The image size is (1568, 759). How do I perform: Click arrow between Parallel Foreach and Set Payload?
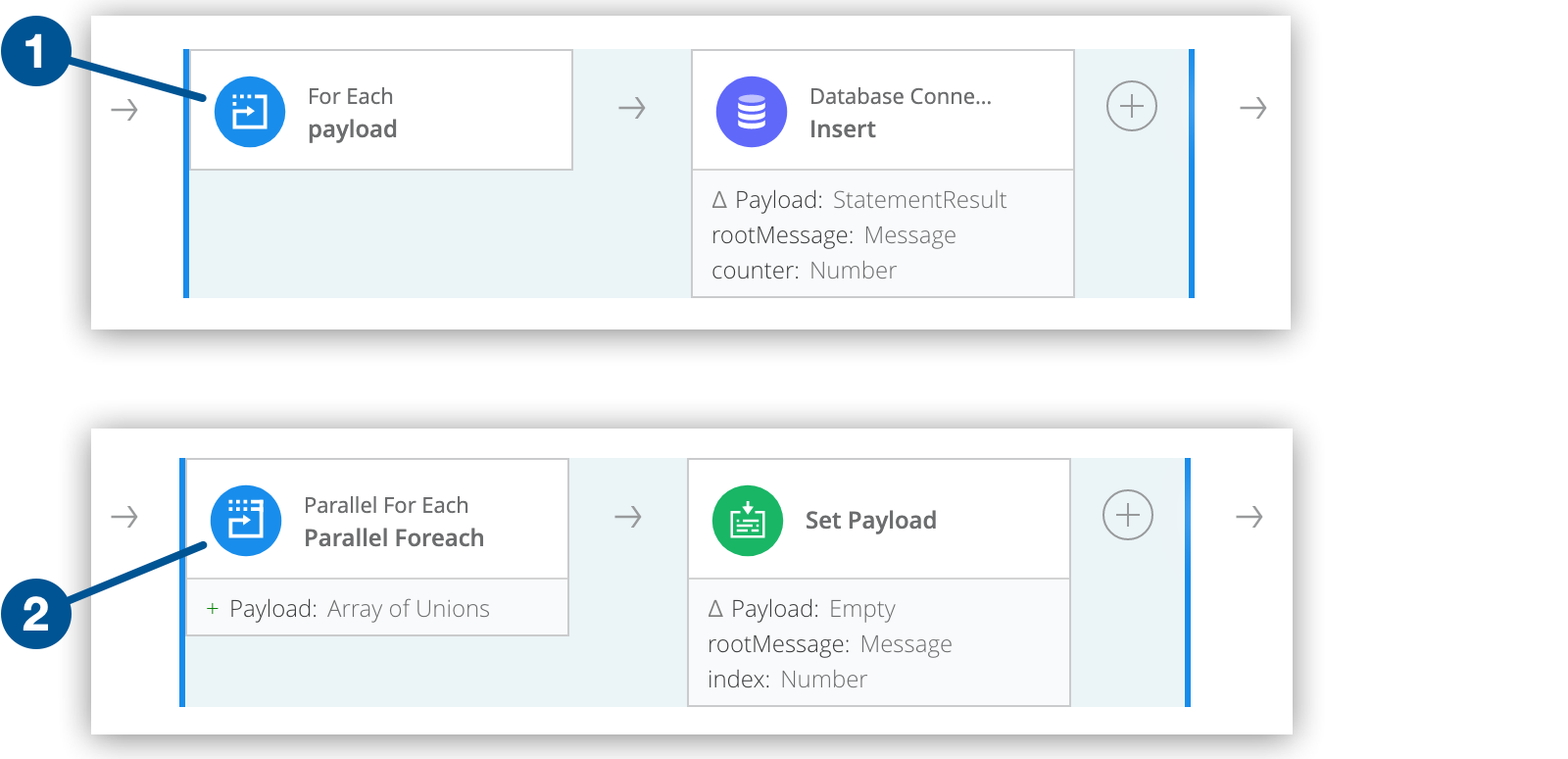tap(628, 517)
